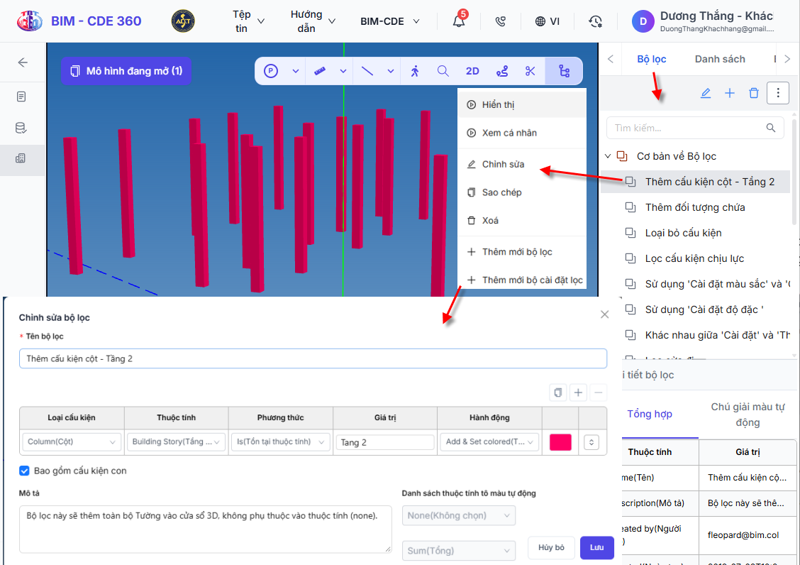The width and height of the screenshot is (800, 565).
Task: Open the building model icon in left sidebar
Action: [21, 158]
